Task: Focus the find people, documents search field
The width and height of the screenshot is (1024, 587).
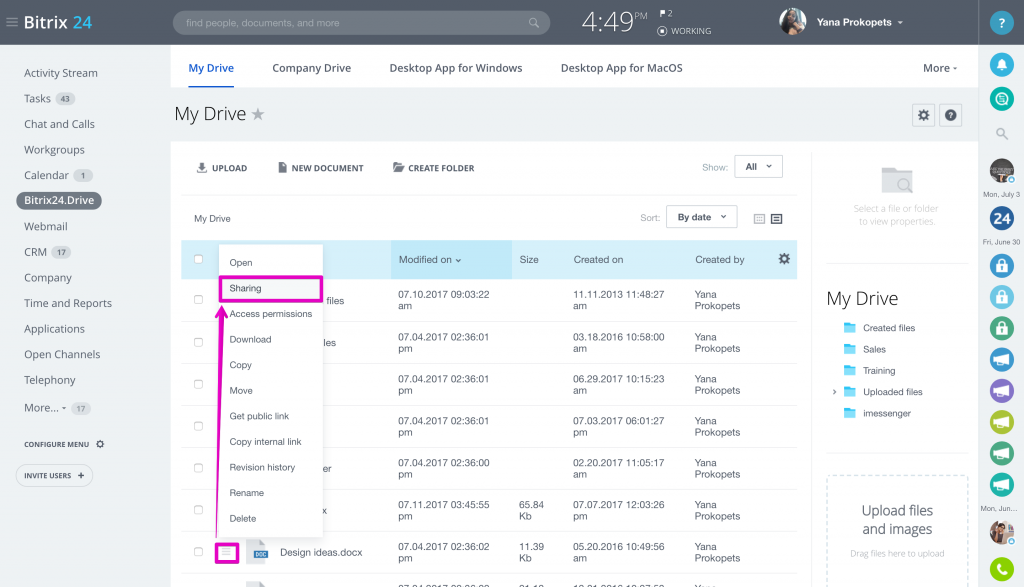Action: (361, 23)
